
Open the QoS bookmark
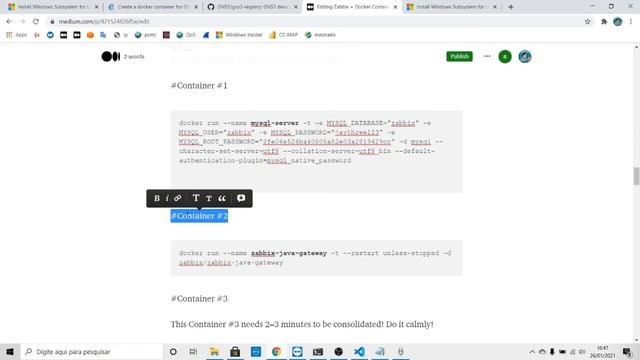pos(186,35)
